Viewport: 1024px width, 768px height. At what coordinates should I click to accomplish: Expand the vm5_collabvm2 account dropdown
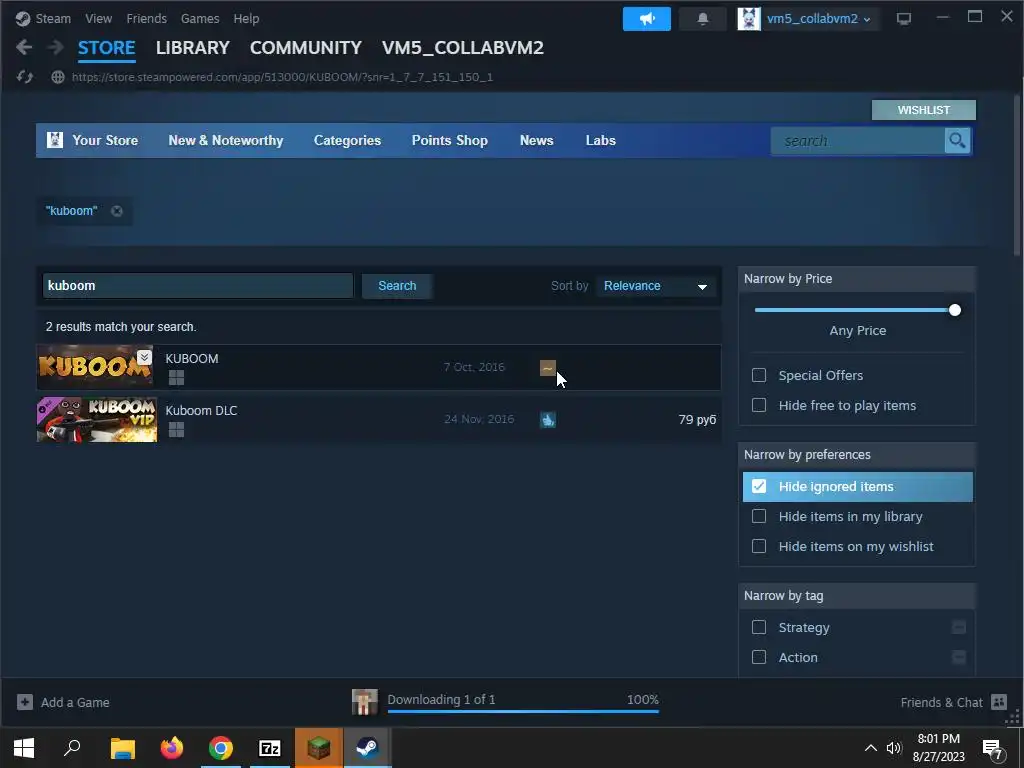point(867,20)
